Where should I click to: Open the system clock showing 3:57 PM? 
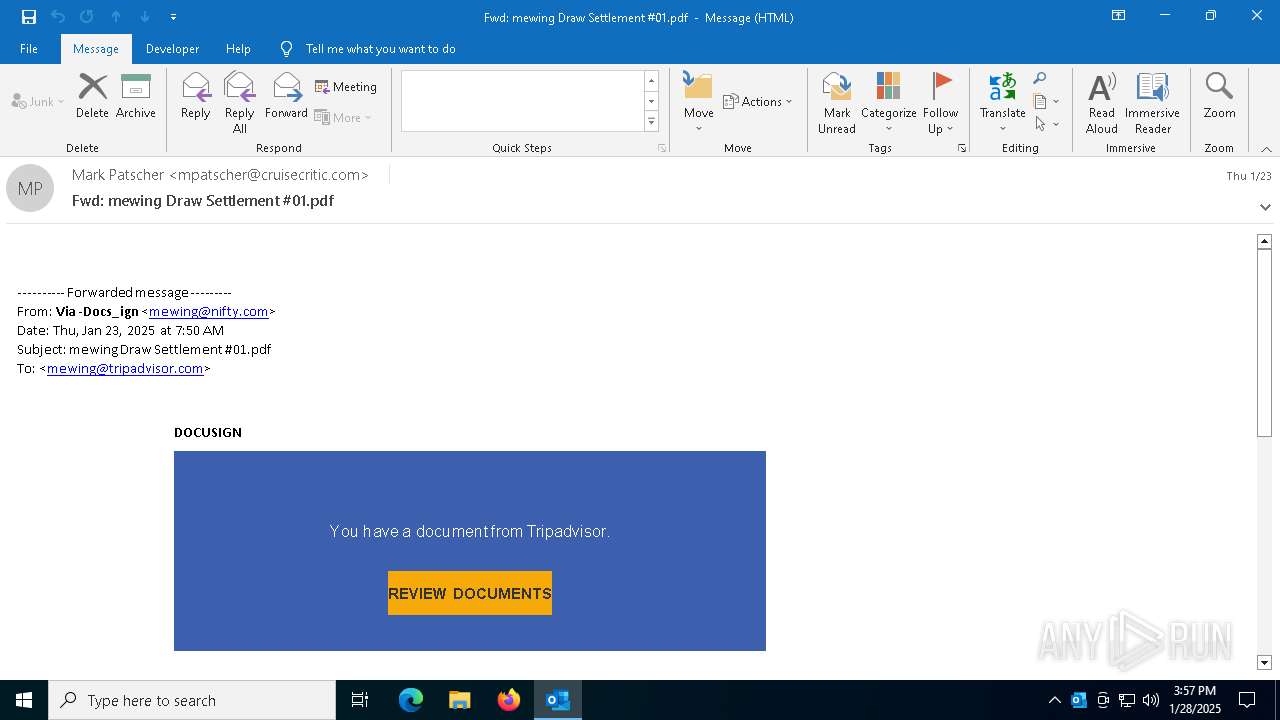[x=1195, y=700]
